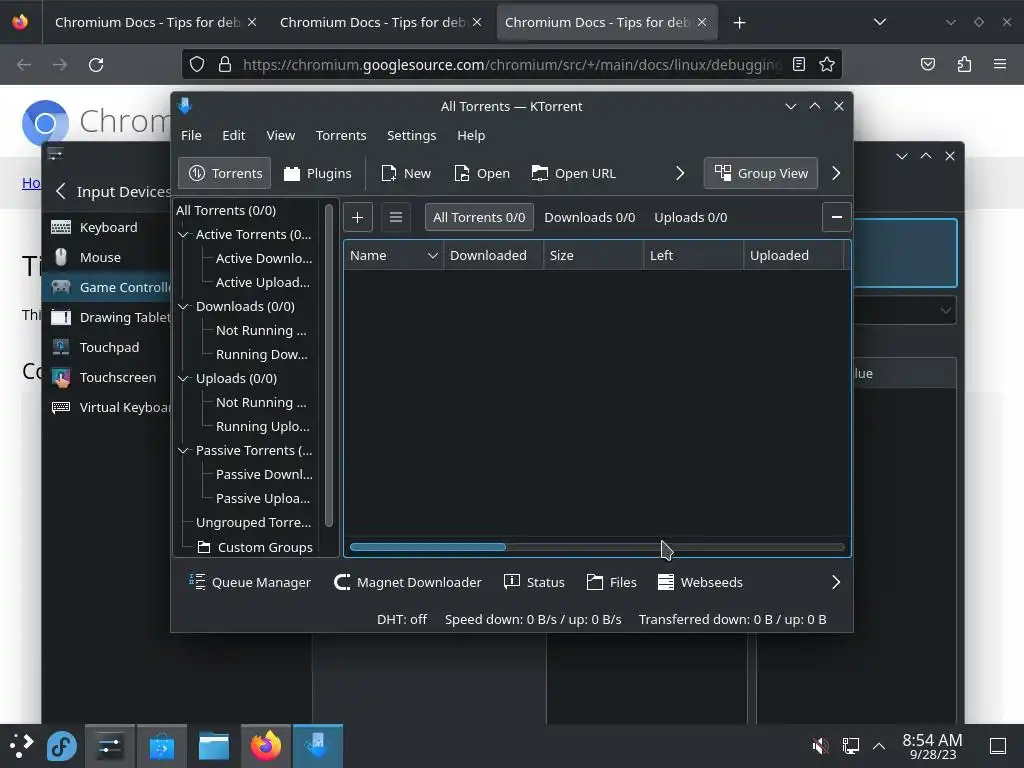Sort by the Left column header
The height and width of the screenshot is (768, 1024).
coord(694,255)
